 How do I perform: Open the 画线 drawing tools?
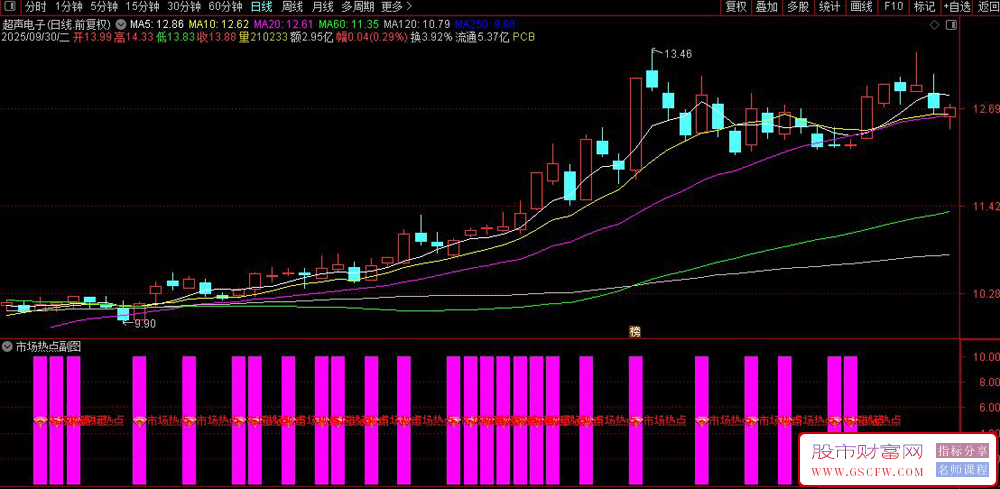tap(861, 6)
